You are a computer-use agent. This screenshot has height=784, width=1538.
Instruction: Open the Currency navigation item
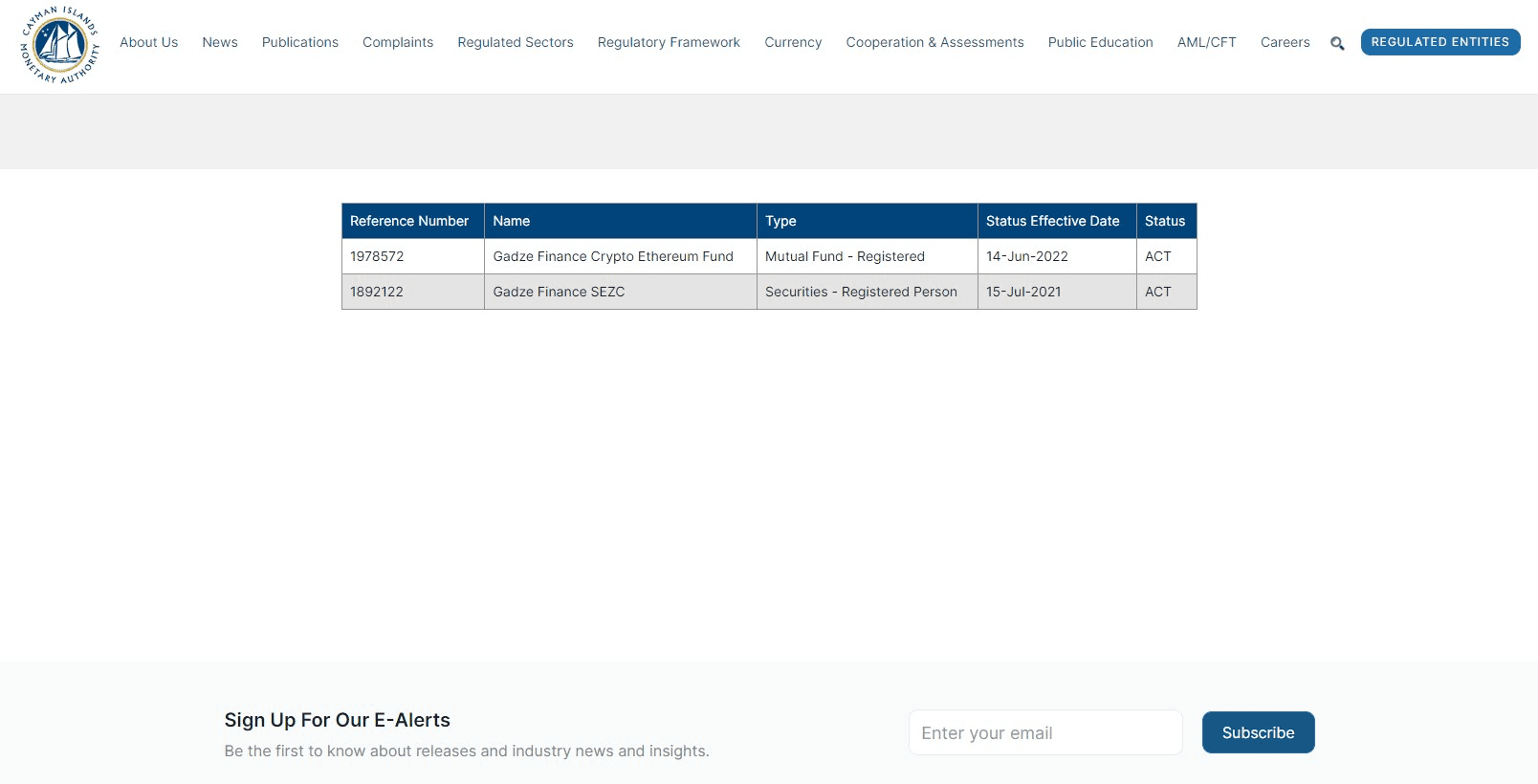pyautogui.click(x=793, y=42)
